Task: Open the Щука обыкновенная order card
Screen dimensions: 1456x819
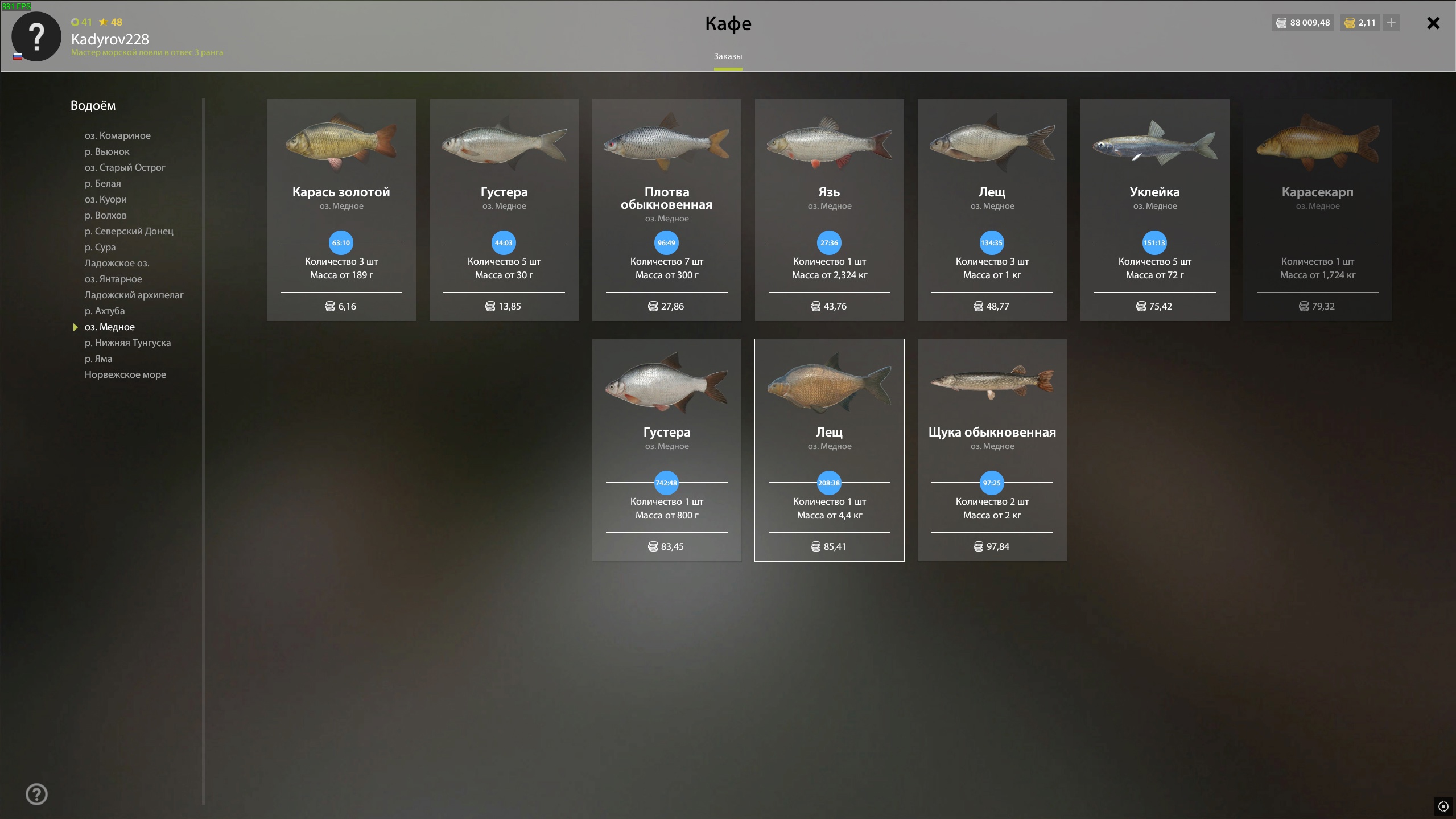Action: pos(992,450)
